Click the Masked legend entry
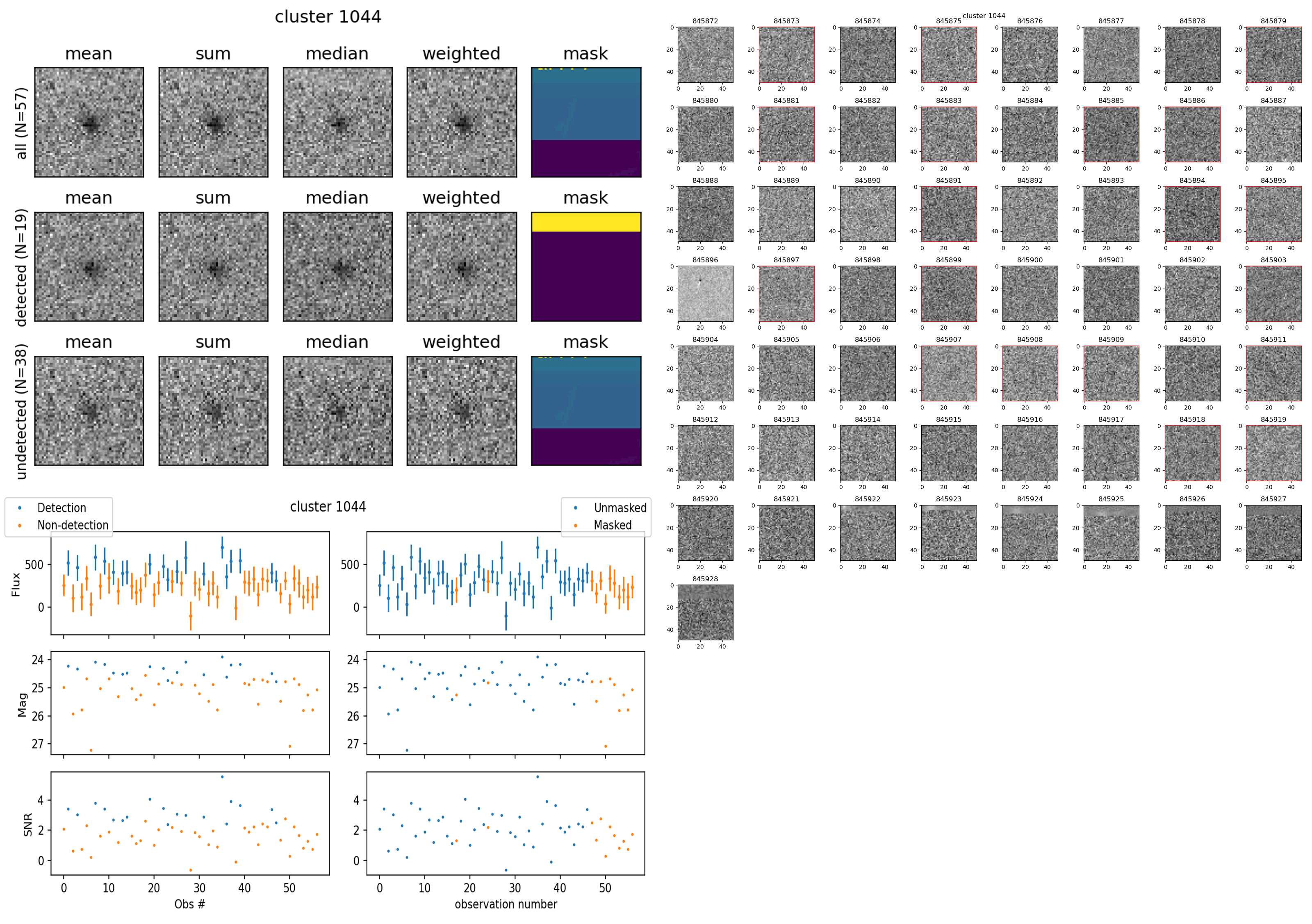The height and width of the screenshot is (924, 1312). [x=612, y=525]
